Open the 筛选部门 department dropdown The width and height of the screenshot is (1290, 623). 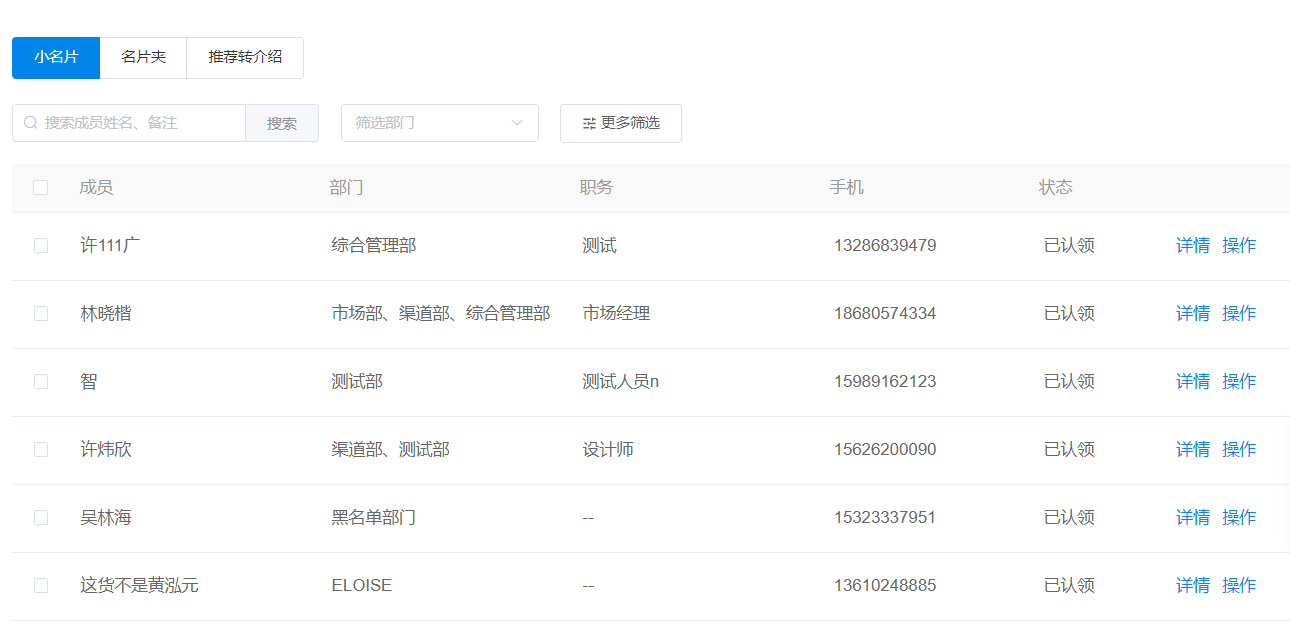coord(430,123)
